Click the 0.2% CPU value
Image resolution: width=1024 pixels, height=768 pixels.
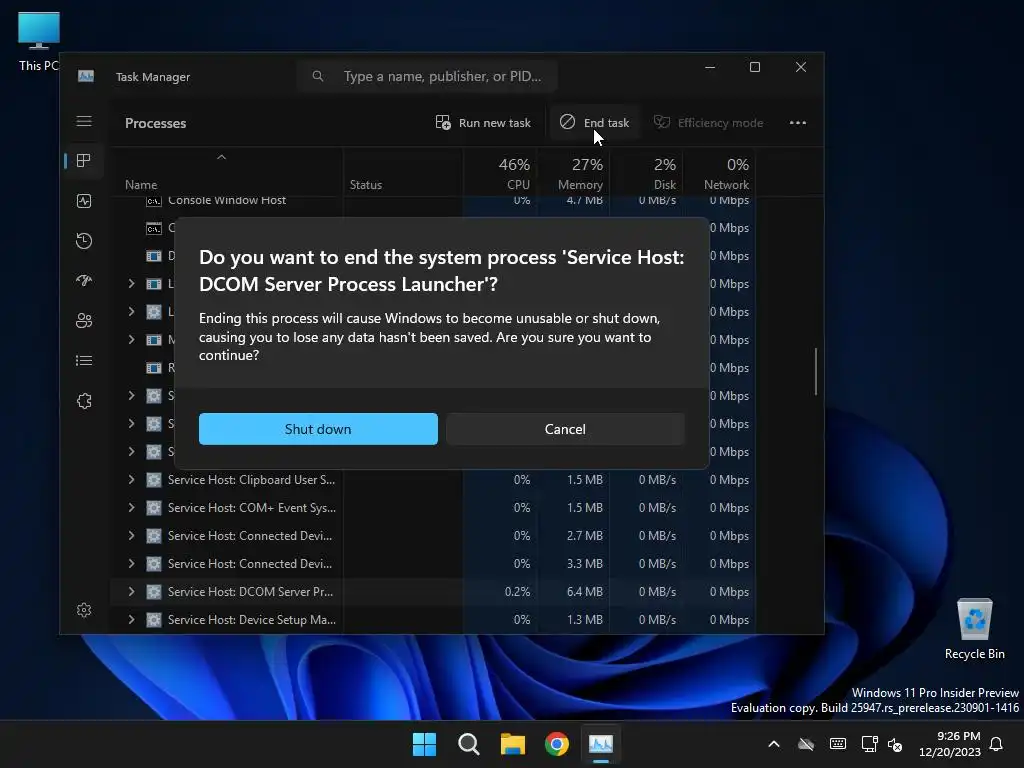point(517,592)
